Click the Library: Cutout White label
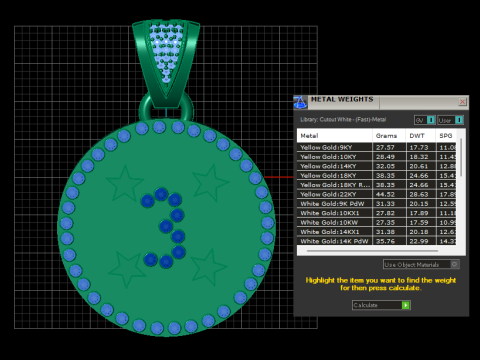Viewport: 480px width, 360px height. click(343, 120)
